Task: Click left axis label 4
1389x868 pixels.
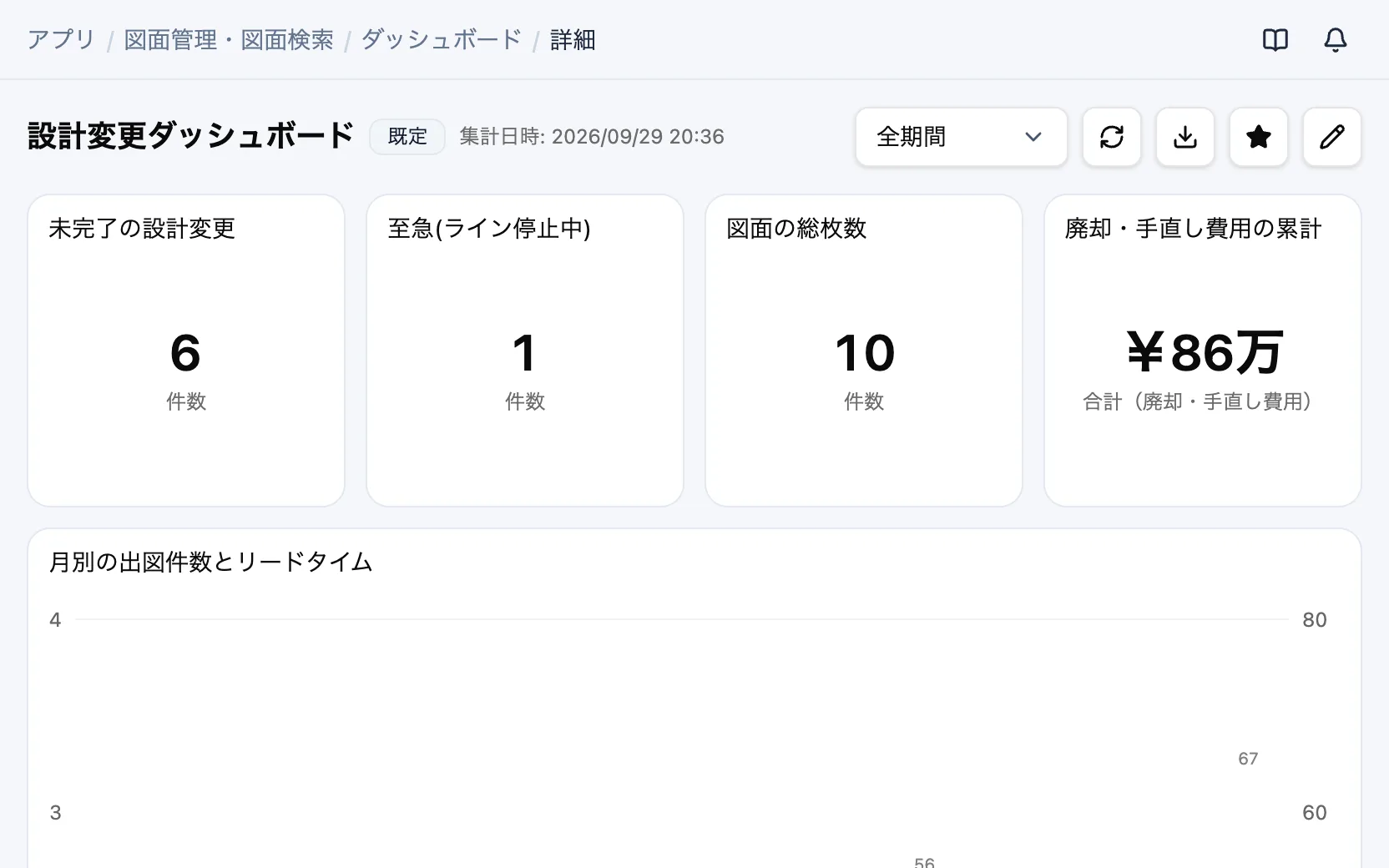Action: click(x=55, y=620)
